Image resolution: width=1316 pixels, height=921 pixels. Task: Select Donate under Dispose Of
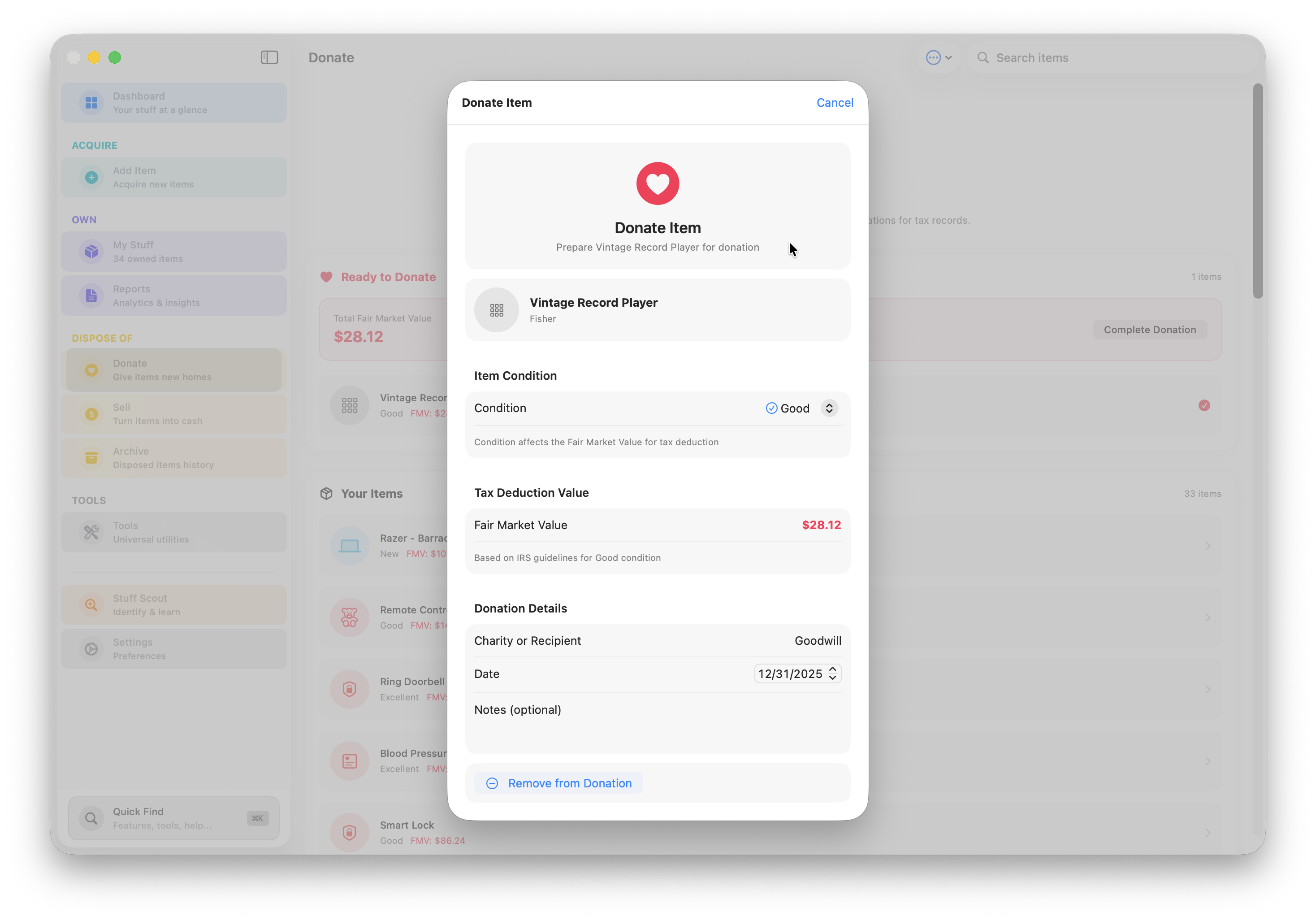92,370
